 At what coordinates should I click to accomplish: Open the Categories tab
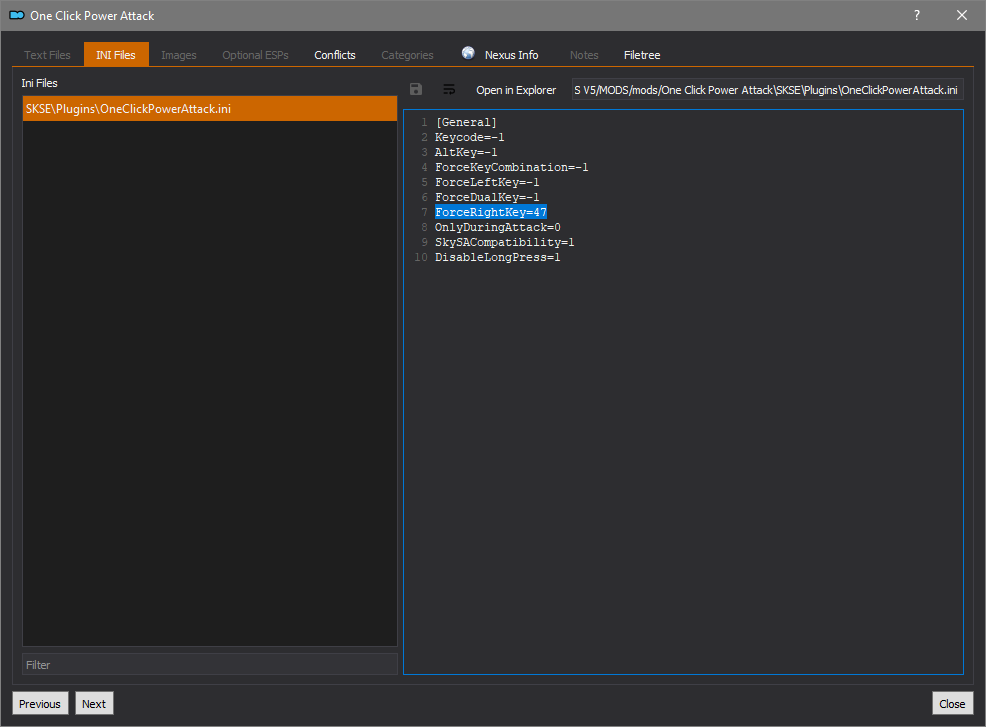407,55
